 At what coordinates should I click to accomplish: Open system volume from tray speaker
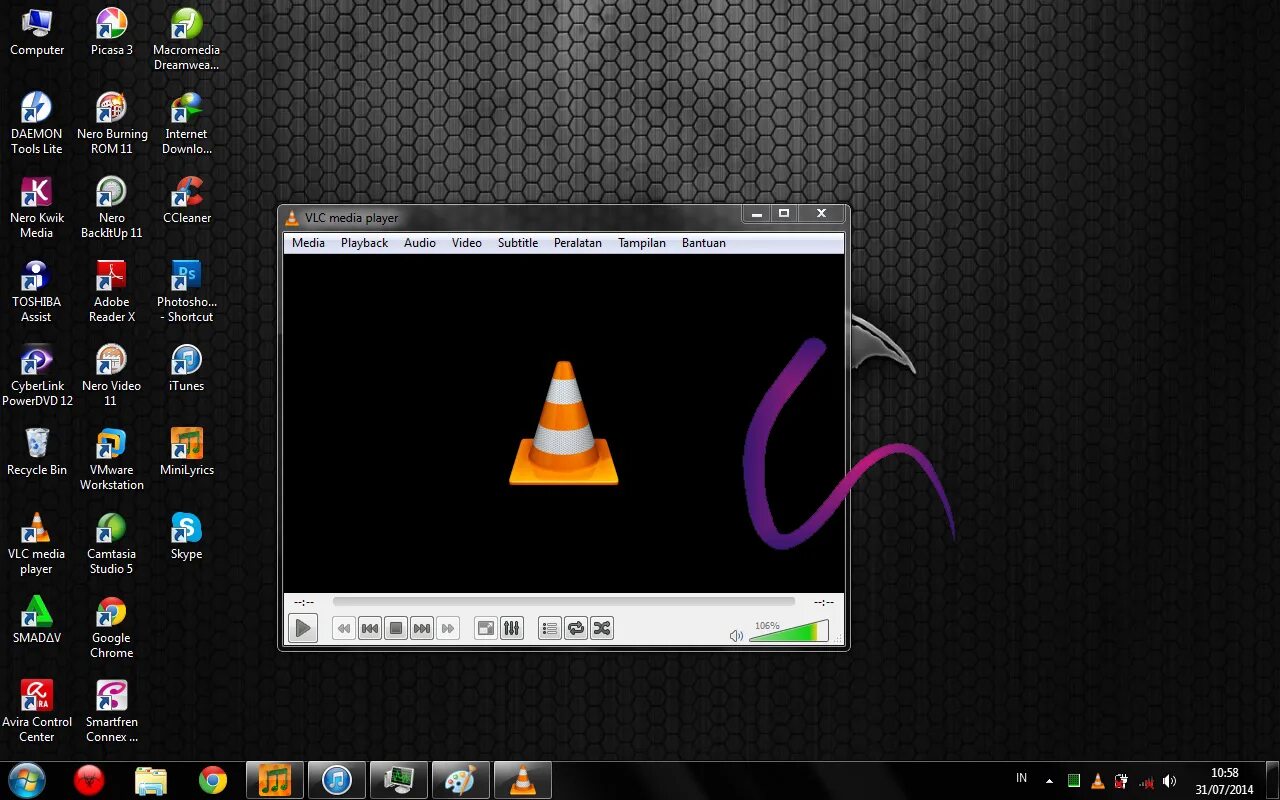point(1170,781)
